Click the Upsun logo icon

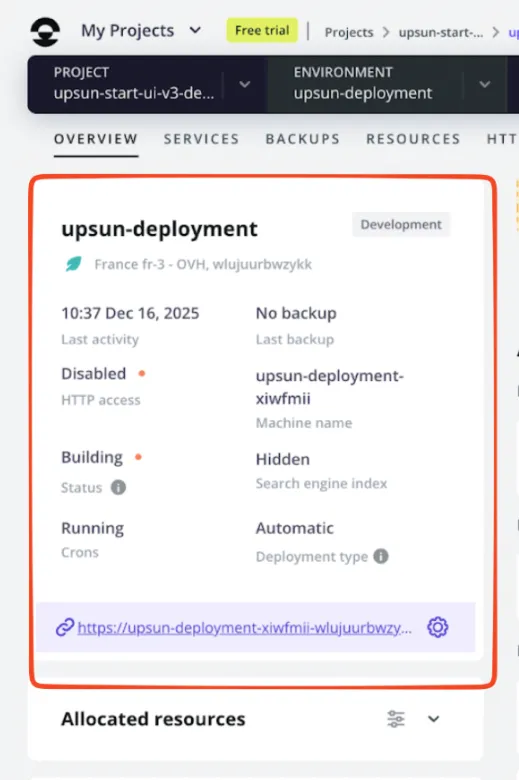[45, 32]
